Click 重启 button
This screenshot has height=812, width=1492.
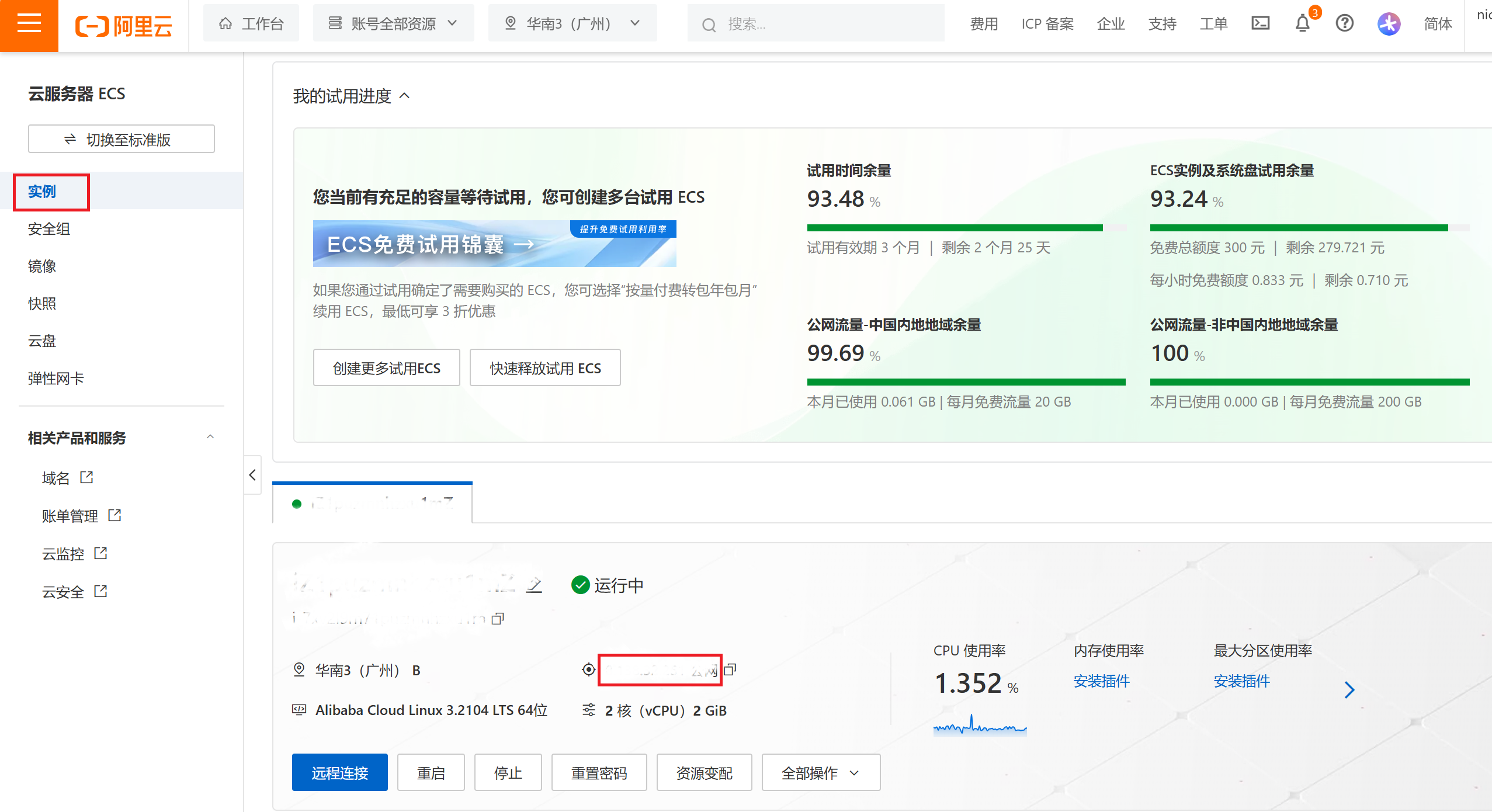tap(431, 772)
